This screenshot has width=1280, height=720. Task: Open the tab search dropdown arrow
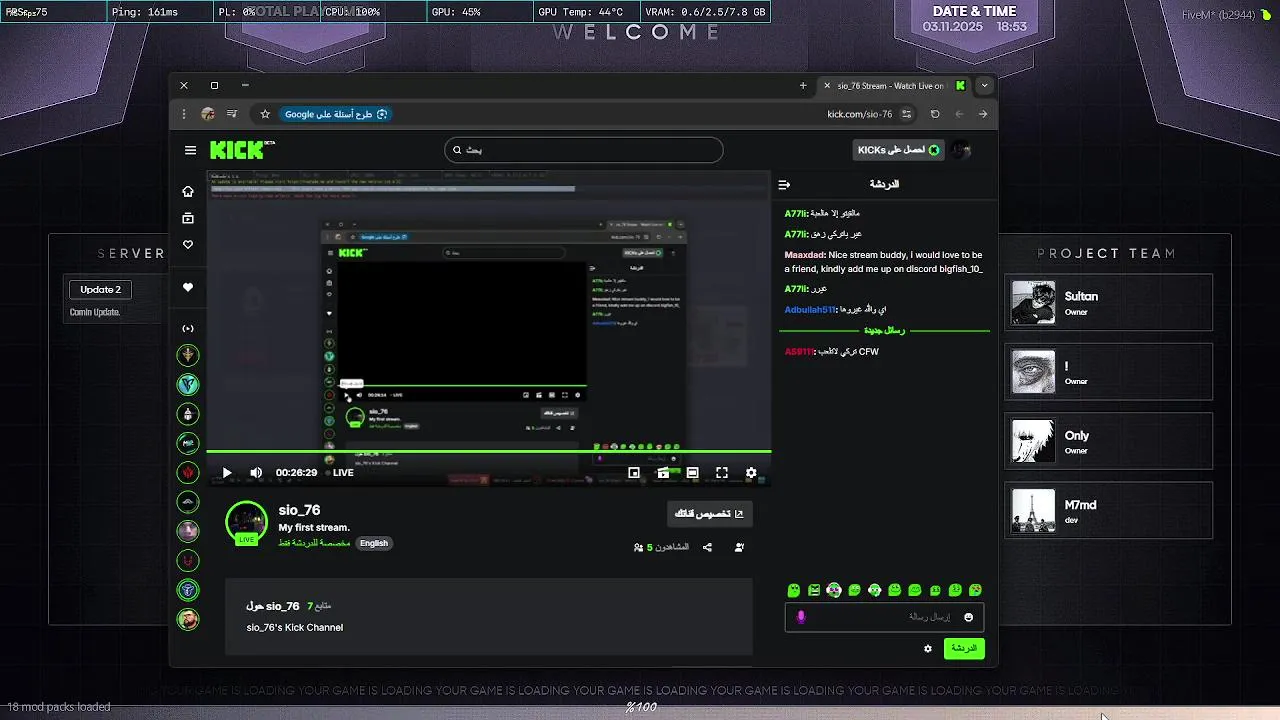click(x=984, y=86)
